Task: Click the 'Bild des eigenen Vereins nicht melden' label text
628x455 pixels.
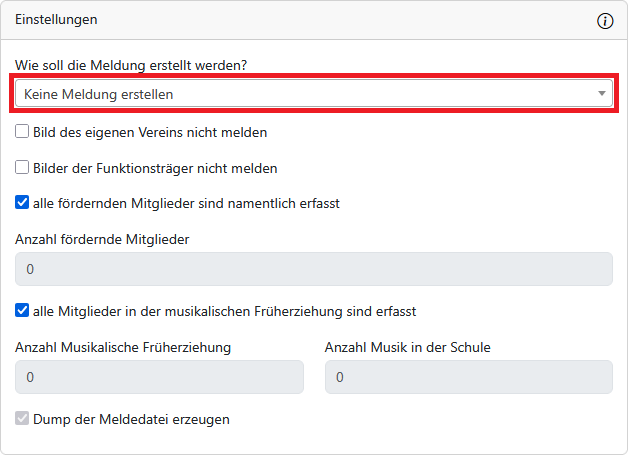Action: click(x=150, y=132)
